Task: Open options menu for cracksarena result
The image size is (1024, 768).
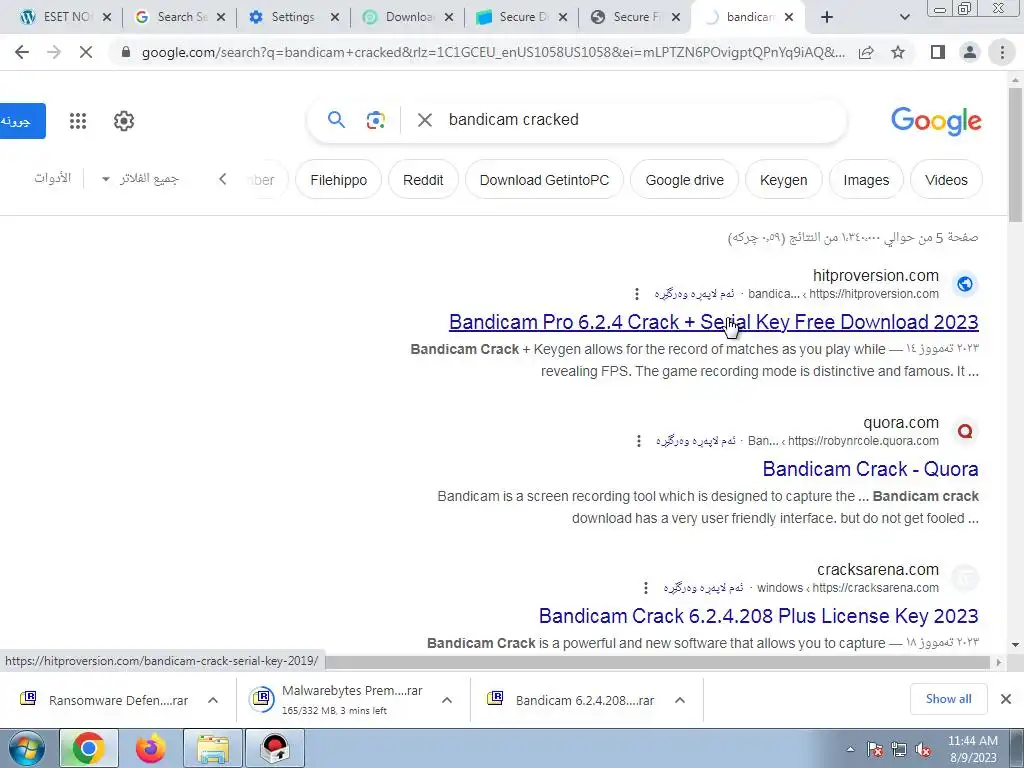Action: [646, 588]
